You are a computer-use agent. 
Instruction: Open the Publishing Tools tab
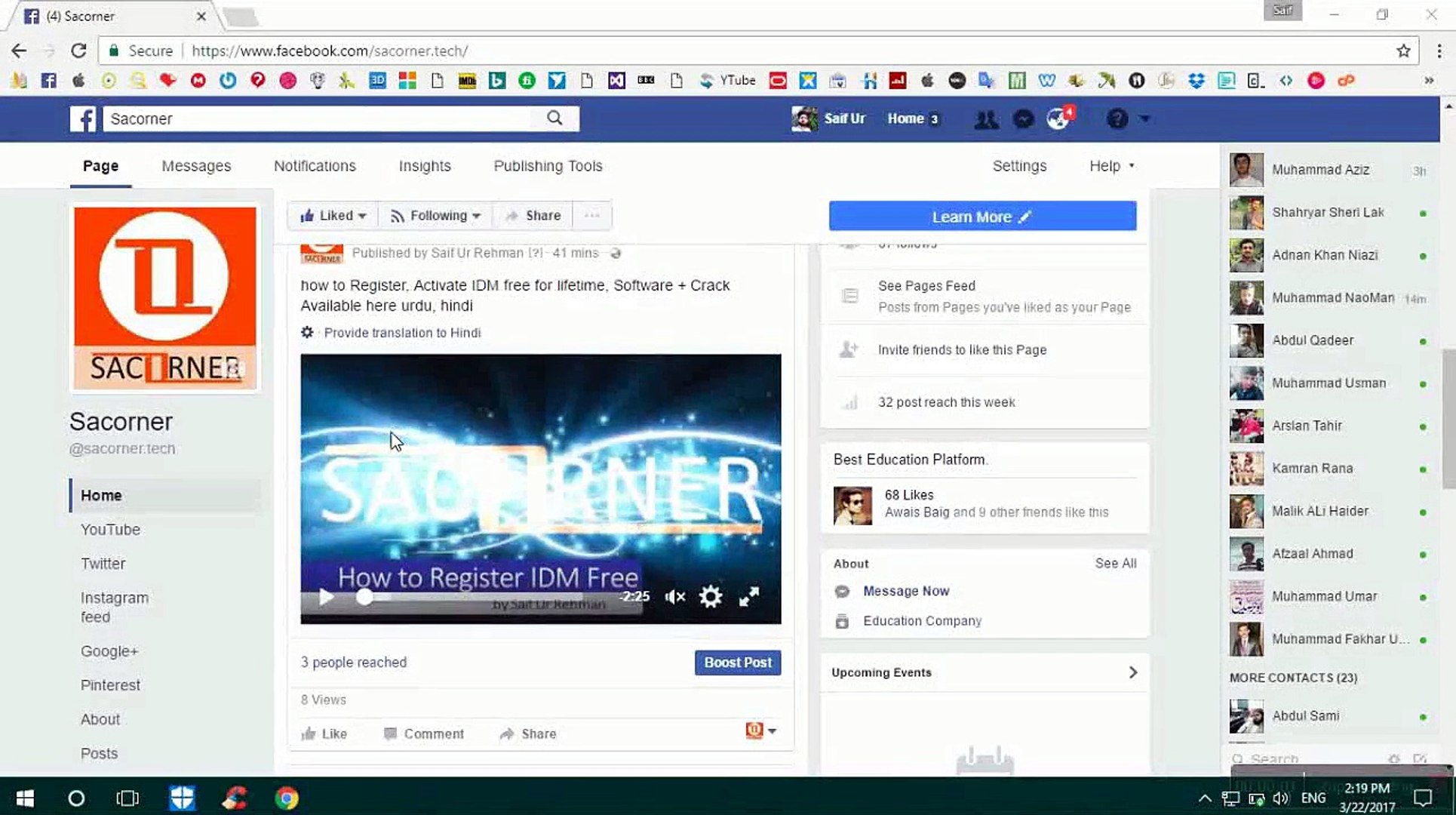click(x=548, y=166)
